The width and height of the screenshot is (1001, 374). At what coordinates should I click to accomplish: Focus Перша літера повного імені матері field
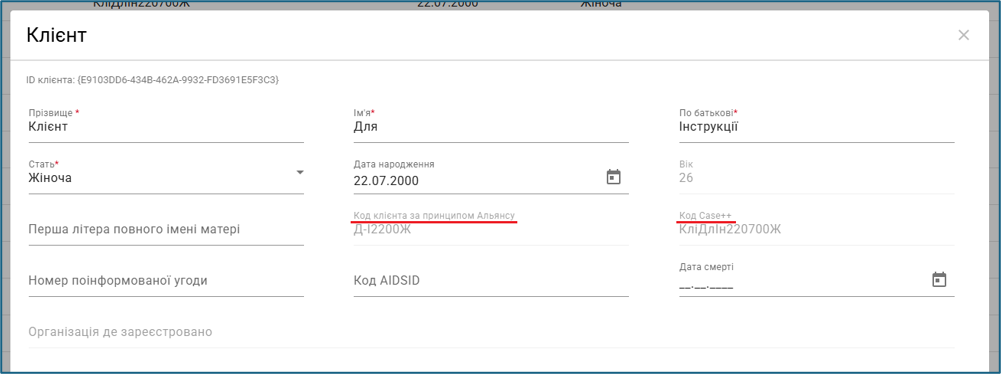point(166,229)
